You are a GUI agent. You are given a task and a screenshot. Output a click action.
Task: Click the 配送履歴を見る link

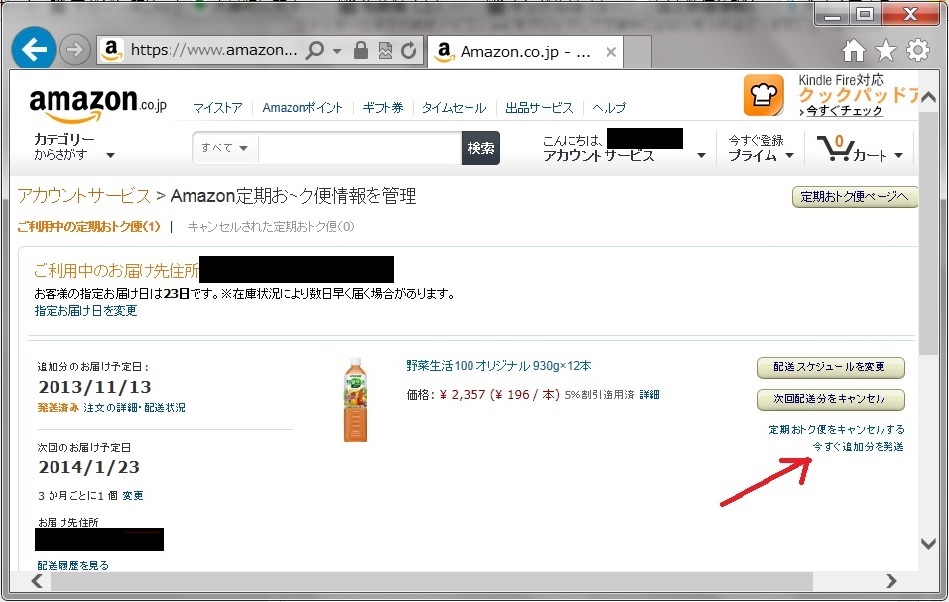tap(73, 565)
